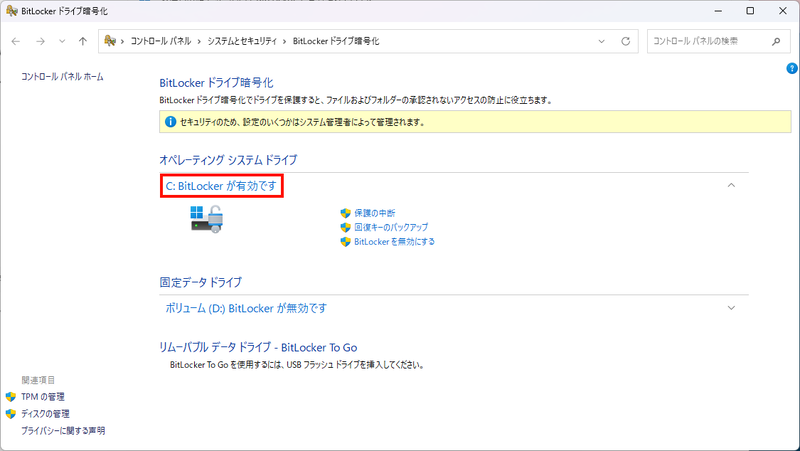800x451 pixels.
Task: Click shield icon beside BitLocker を無効にする
Action: pyautogui.click(x=345, y=242)
